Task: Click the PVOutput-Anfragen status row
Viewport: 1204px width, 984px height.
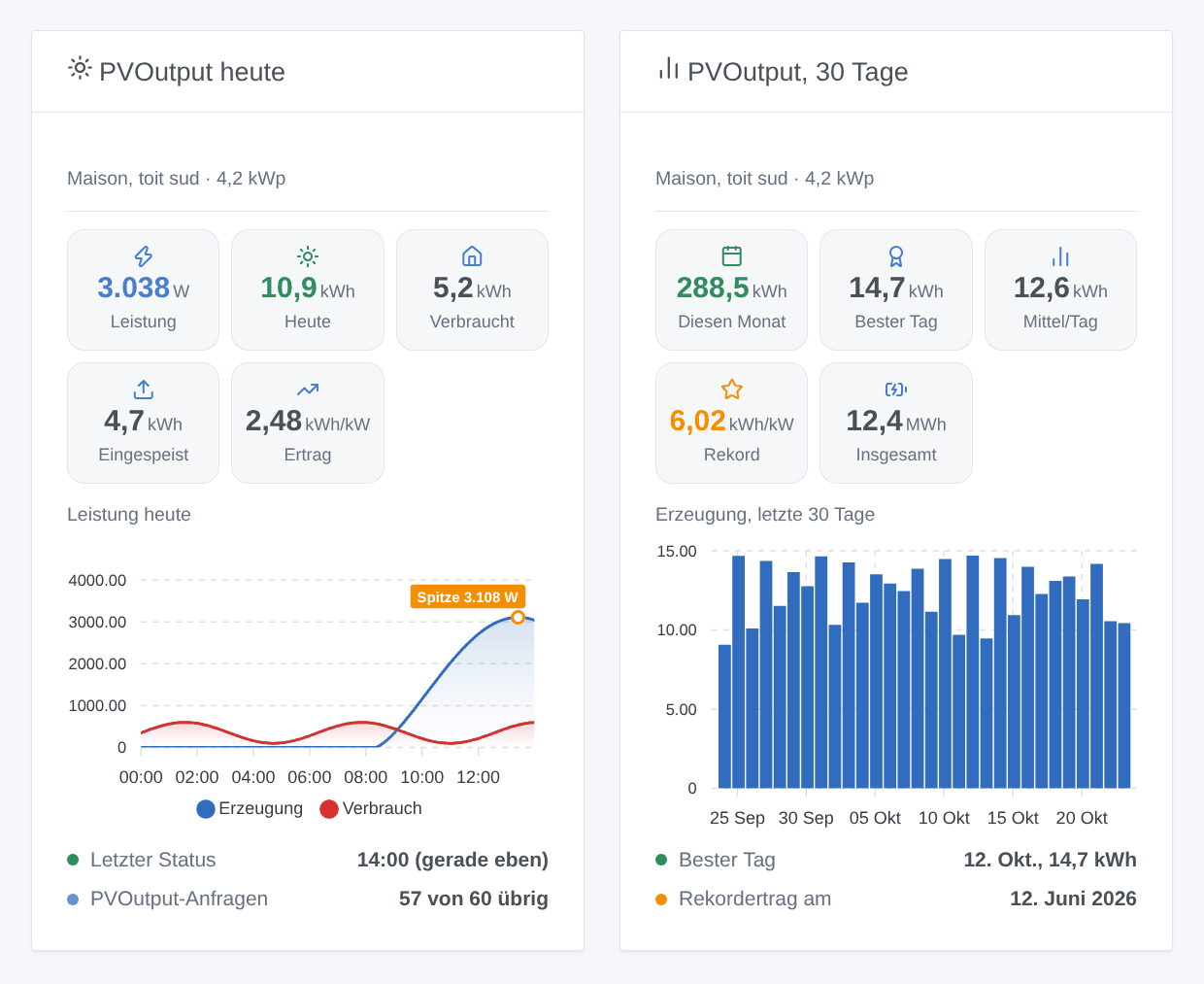Action: [x=308, y=899]
